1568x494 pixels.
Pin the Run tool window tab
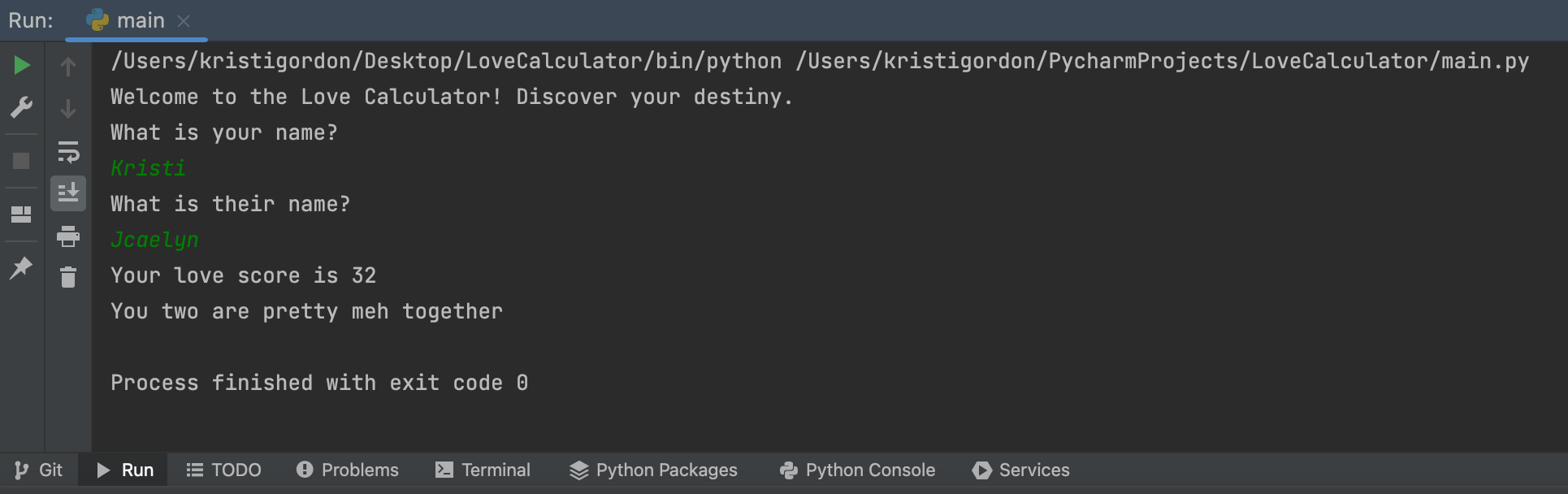point(22,267)
